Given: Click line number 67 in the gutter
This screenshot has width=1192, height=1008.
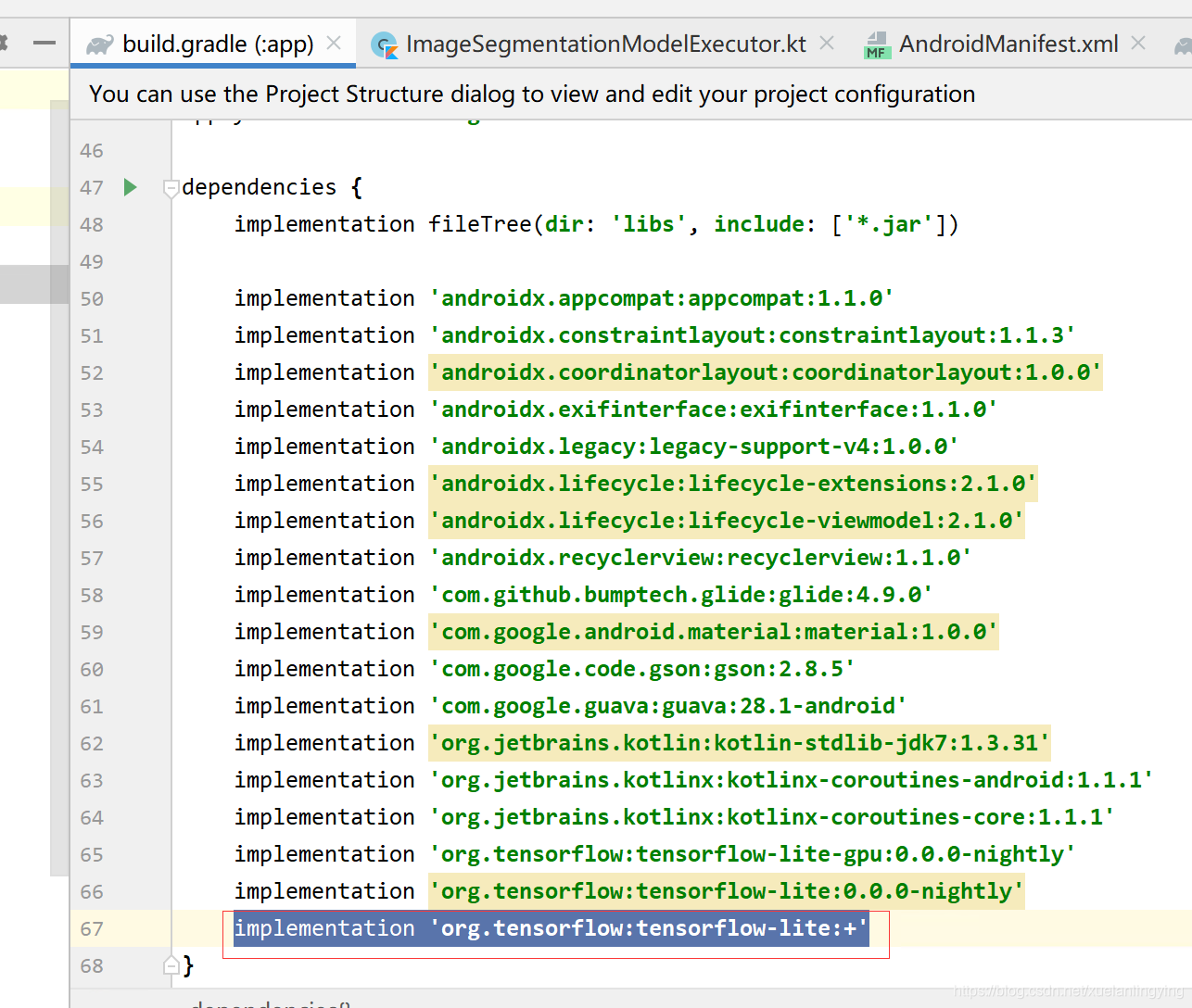Looking at the screenshot, I should 92,928.
